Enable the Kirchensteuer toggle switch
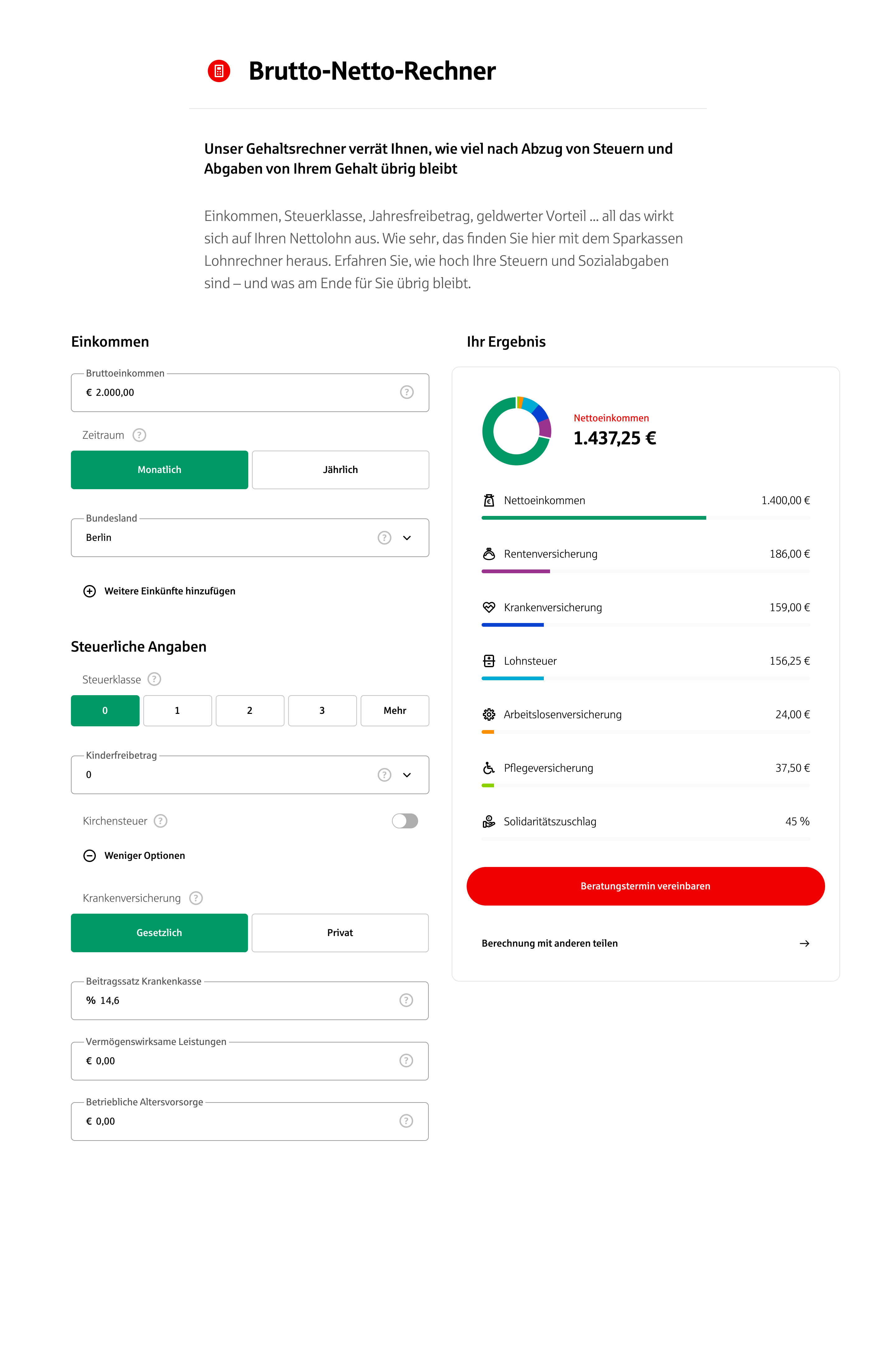The width and height of the screenshot is (896, 1363). pos(405,821)
